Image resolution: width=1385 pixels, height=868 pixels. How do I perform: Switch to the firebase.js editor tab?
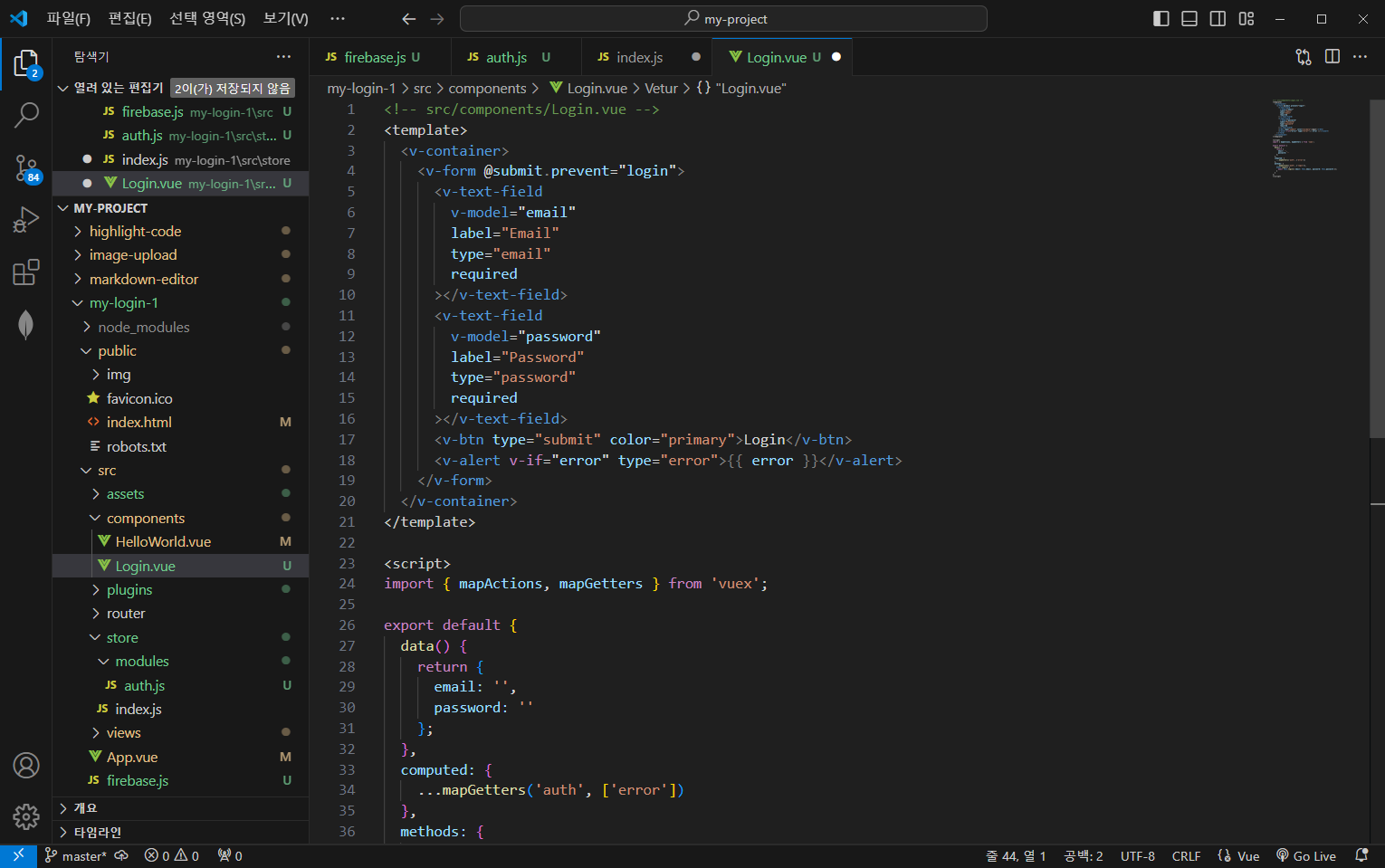pyautogui.click(x=380, y=57)
